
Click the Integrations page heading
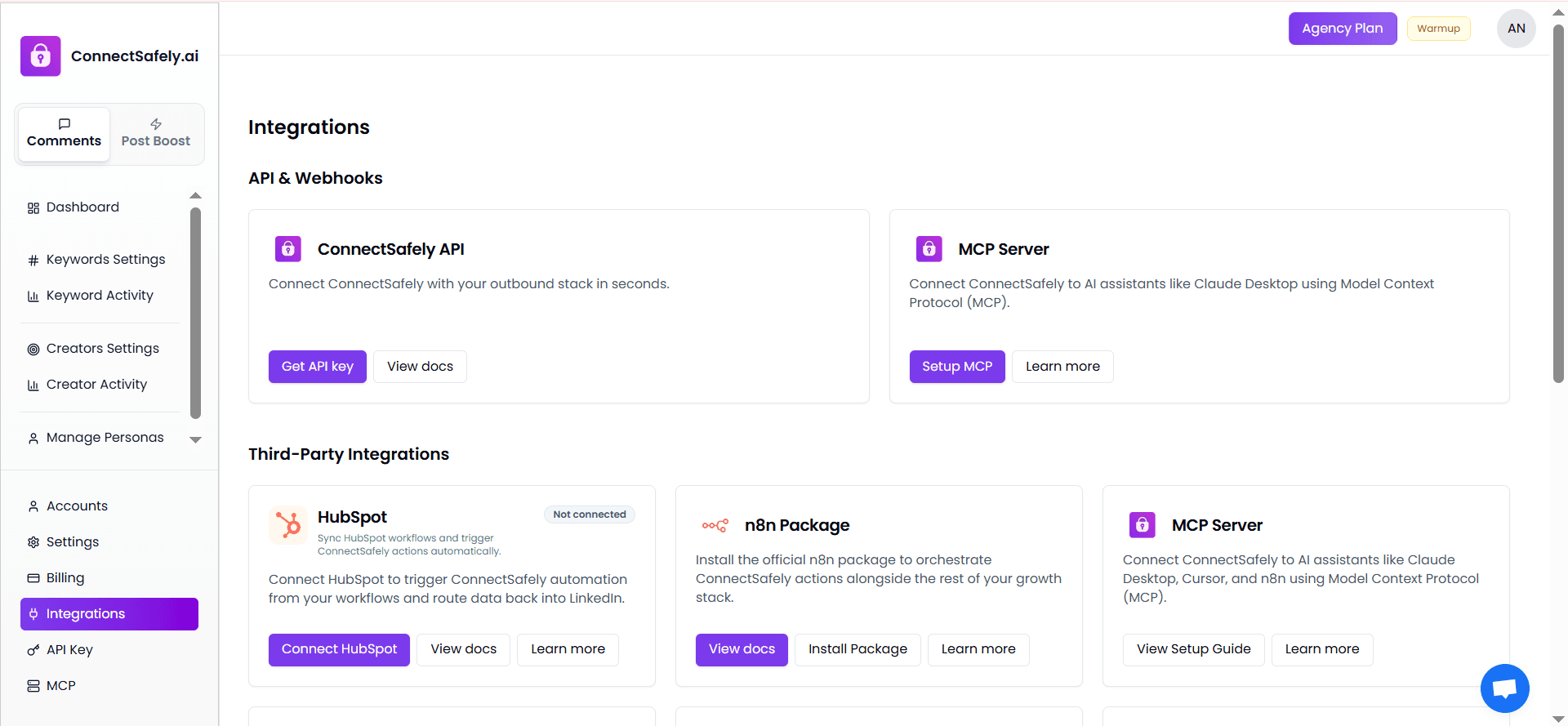tap(309, 127)
